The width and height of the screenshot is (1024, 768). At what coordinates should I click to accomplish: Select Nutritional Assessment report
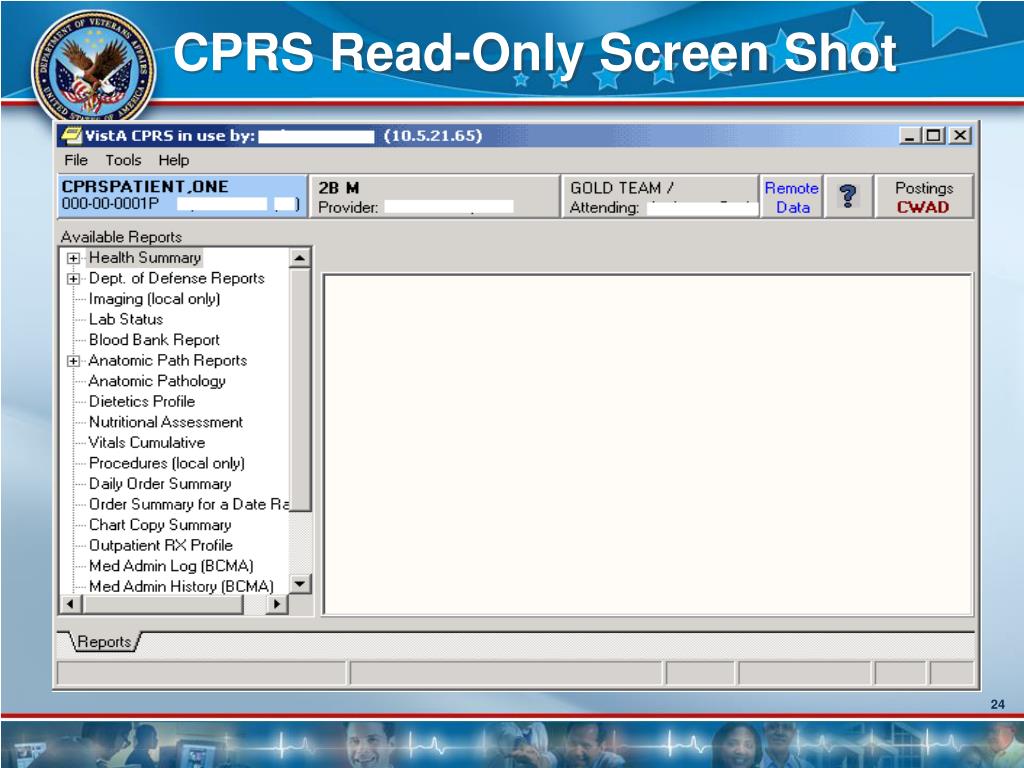coord(166,422)
